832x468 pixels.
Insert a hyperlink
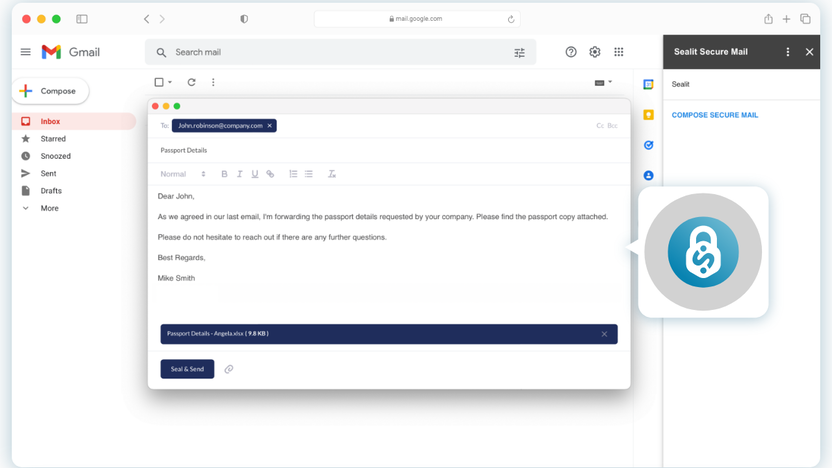(x=270, y=174)
